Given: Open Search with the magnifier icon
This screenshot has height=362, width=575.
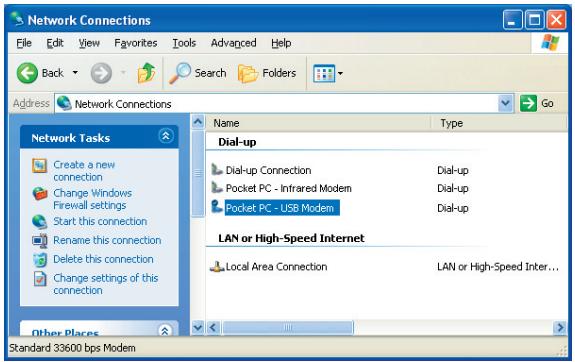Looking at the screenshot, I should click(x=197, y=73).
